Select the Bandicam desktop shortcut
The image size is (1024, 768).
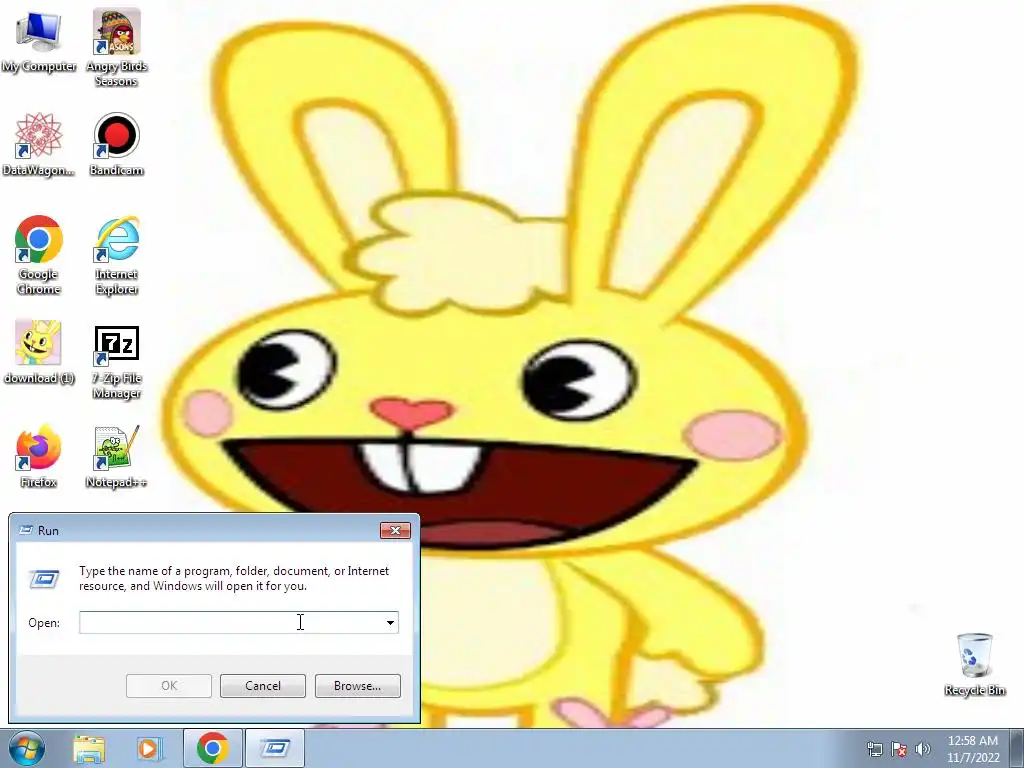116,144
